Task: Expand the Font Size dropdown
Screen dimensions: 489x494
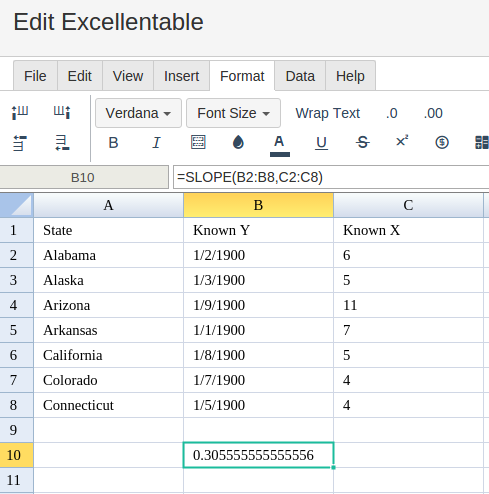Action: point(233,113)
